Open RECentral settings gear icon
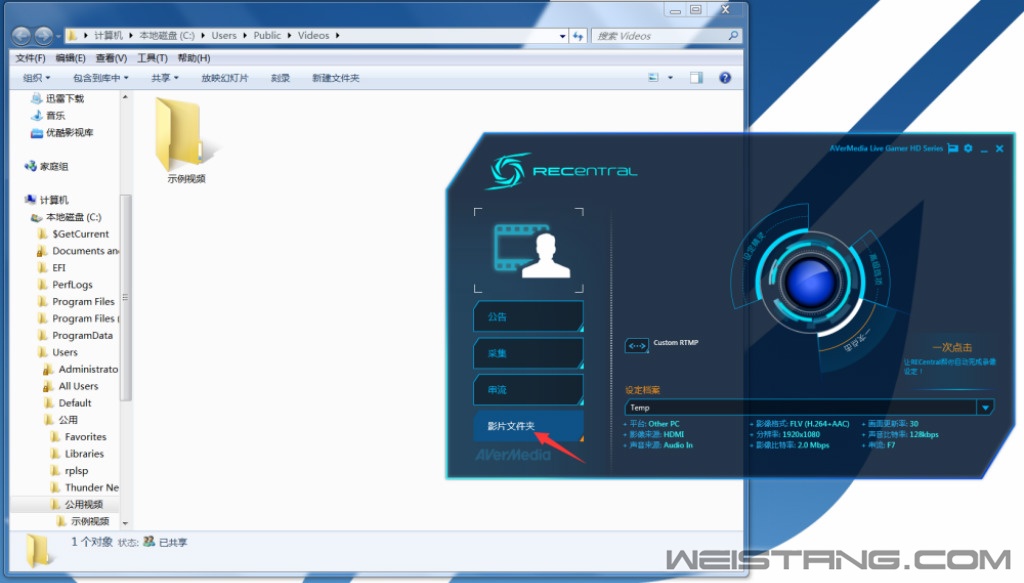 click(968, 149)
